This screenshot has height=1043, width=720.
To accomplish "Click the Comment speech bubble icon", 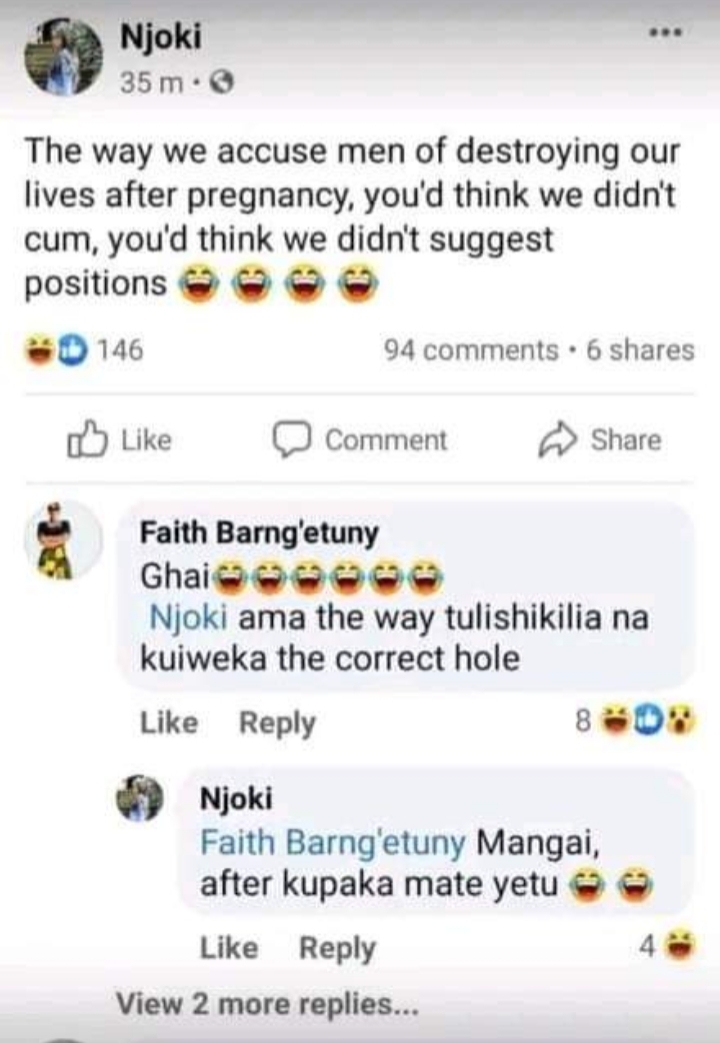I will 293,440.
